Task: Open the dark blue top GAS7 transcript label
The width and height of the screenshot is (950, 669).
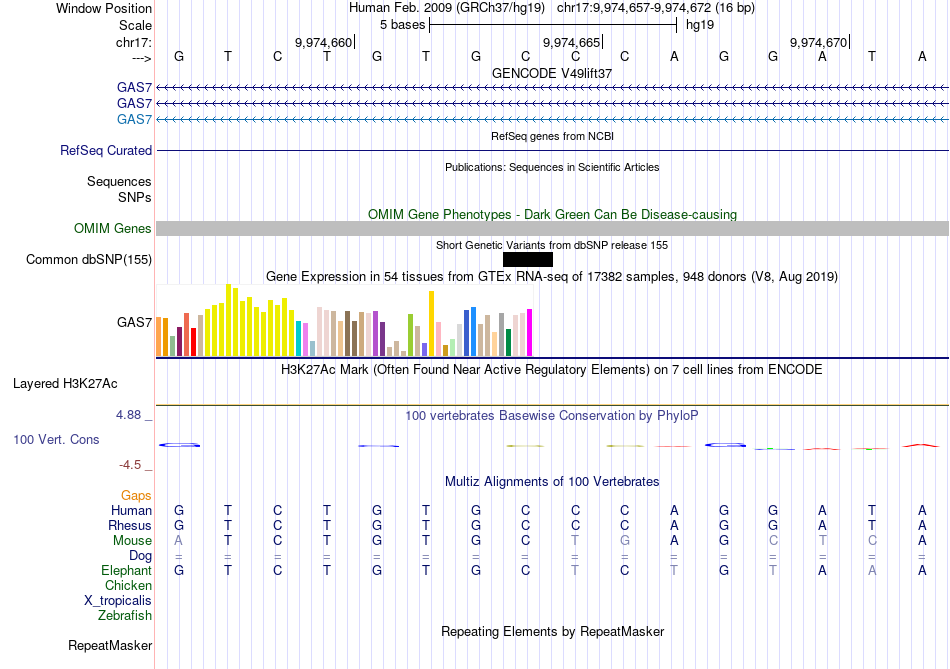Action: 134,87
